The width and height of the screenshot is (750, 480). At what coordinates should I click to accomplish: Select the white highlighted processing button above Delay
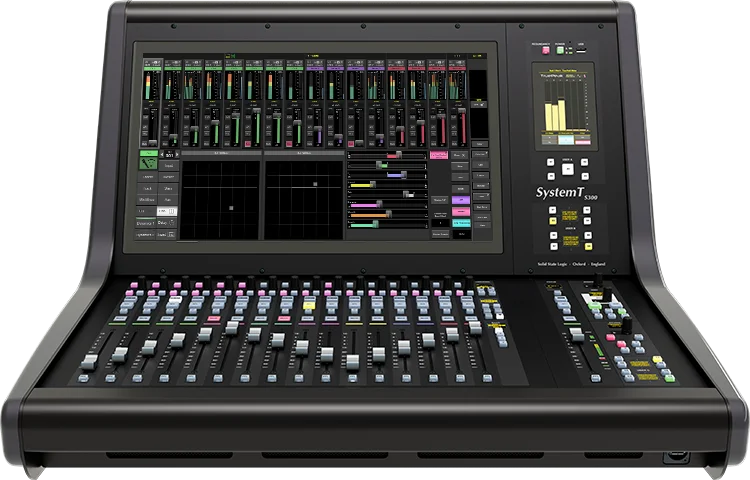tap(167, 211)
